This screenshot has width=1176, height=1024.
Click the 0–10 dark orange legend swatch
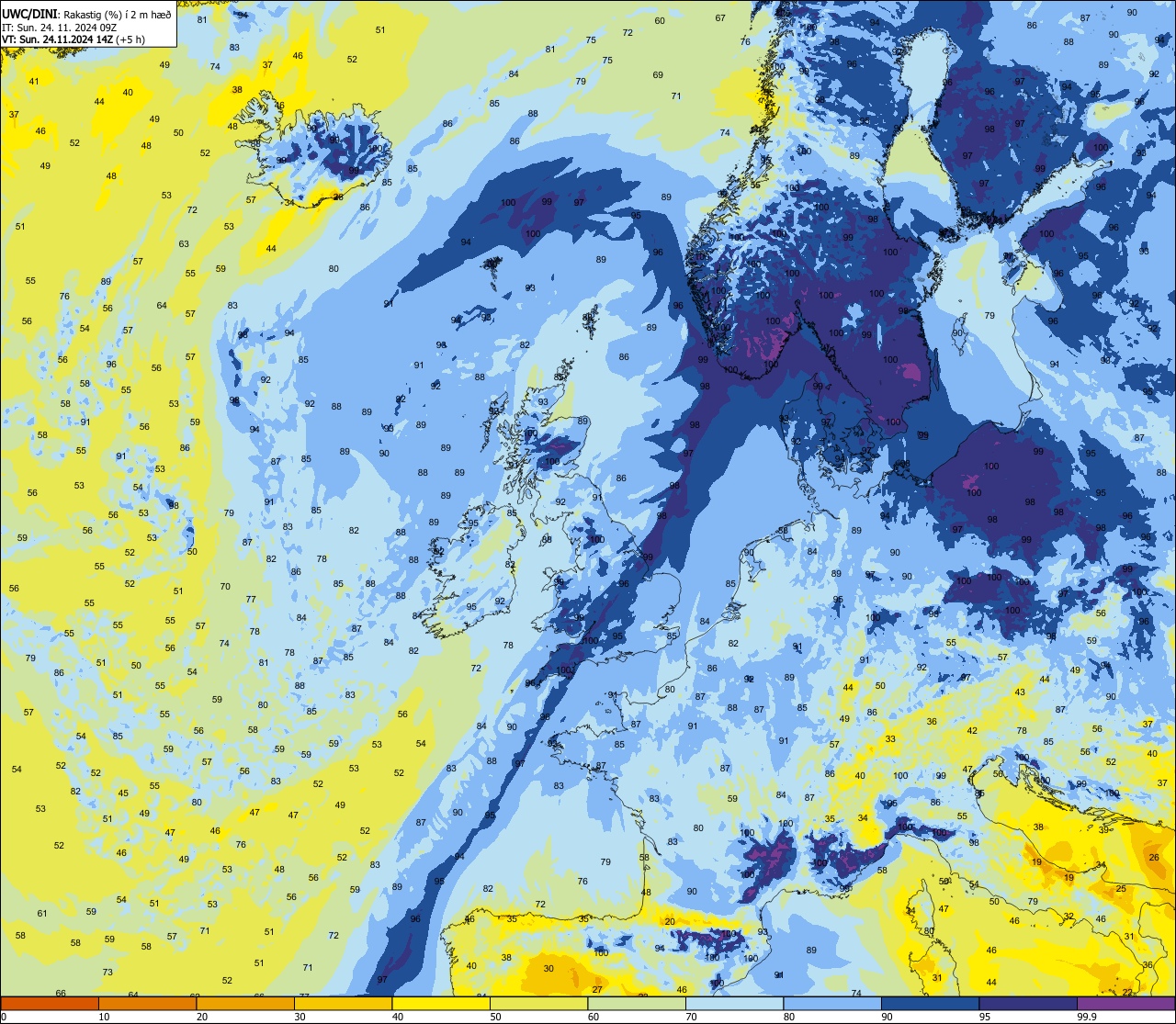(x=50, y=1003)
